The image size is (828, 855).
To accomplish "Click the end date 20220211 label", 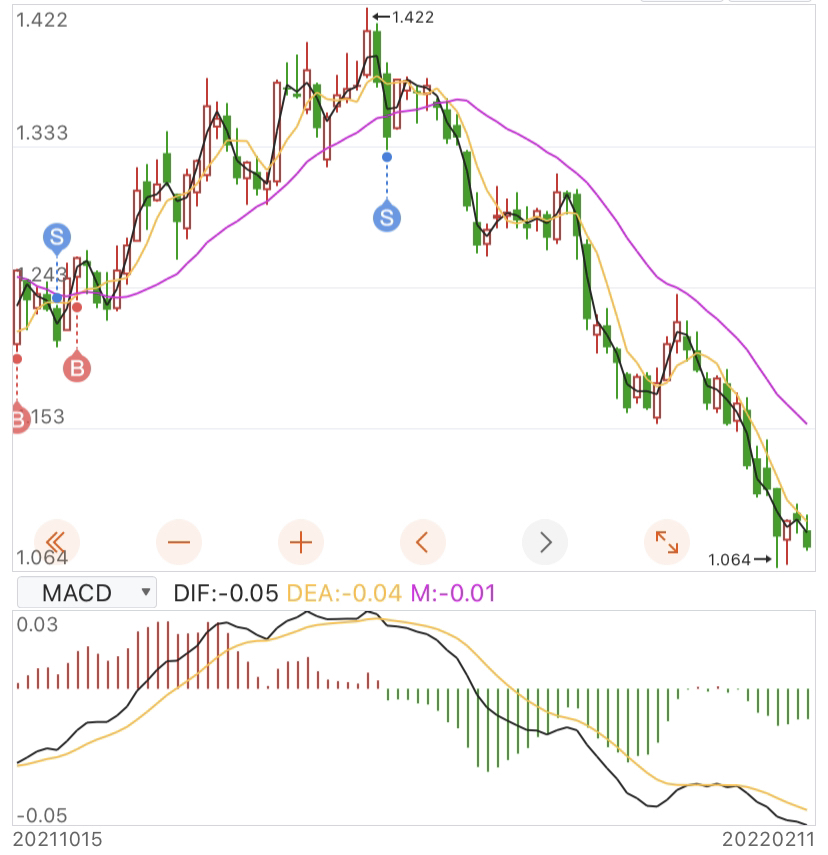I will click(770, 839).
